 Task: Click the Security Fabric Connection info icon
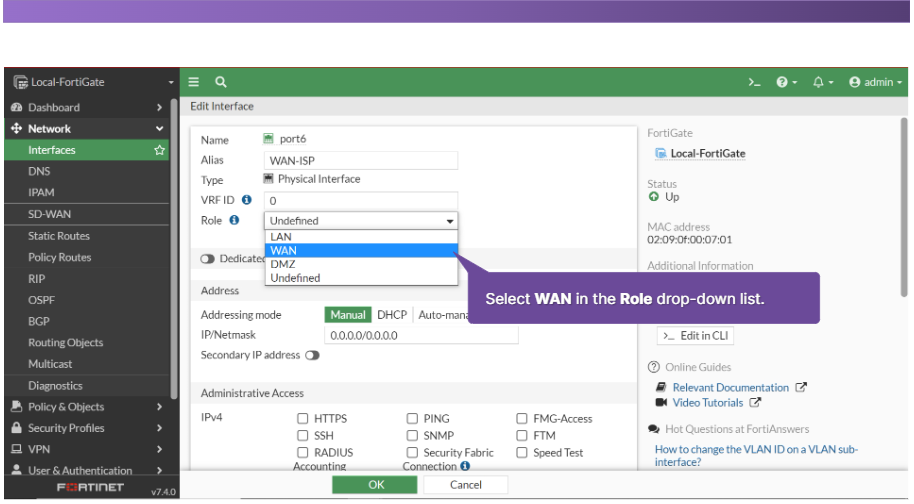(x=465, y=466)
